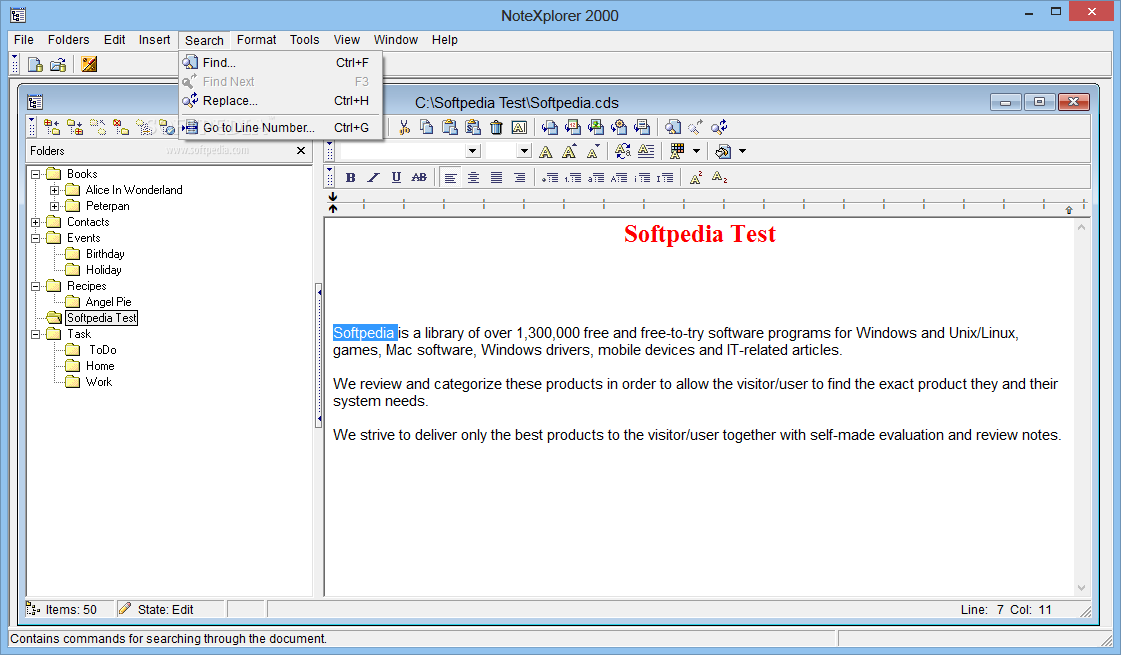The image size is (1121, 655).
Task: Click the orange pencil-ruler toolbar icon
Action: click(89, 64)
